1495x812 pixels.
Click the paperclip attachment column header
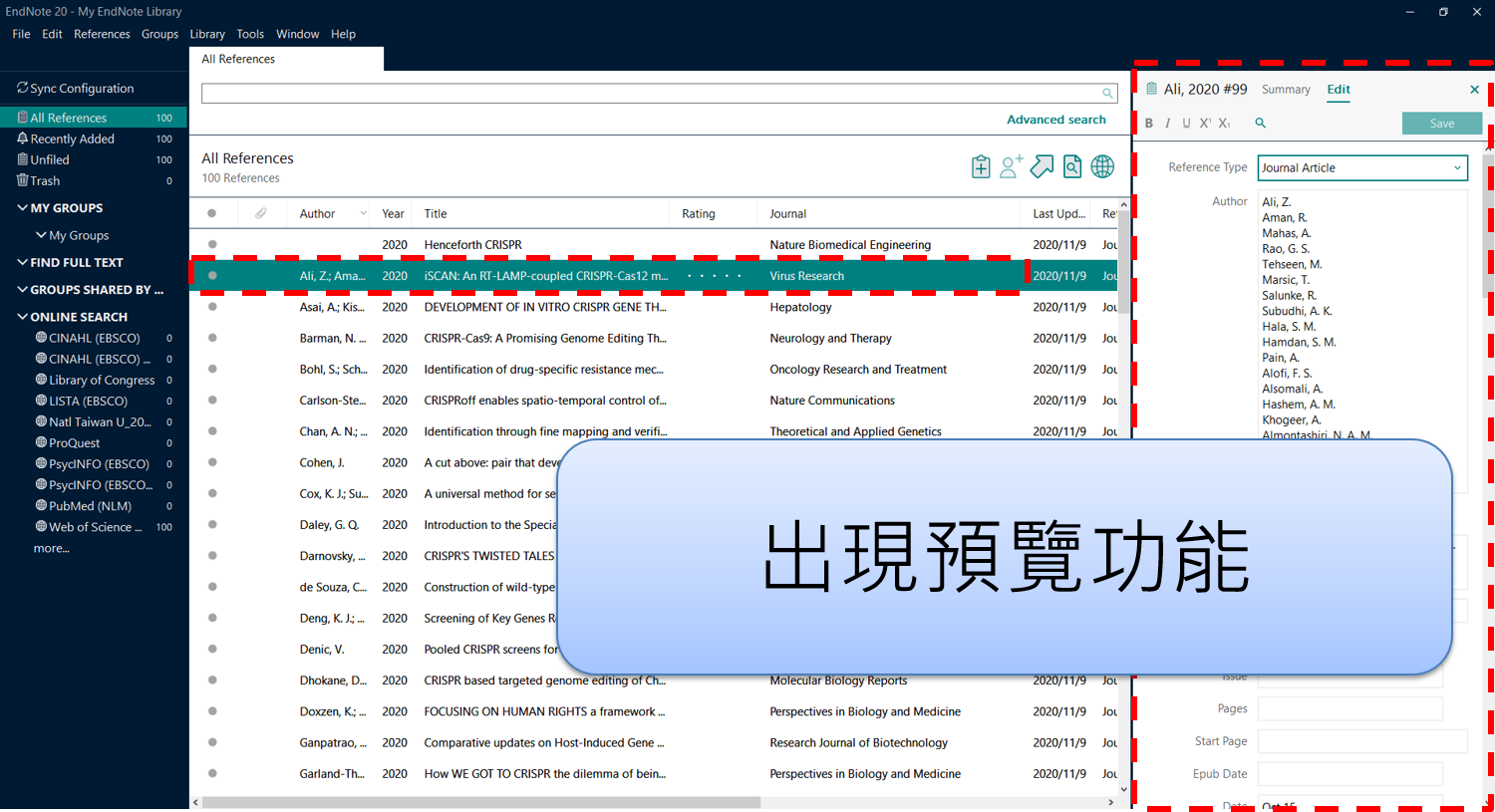(x=261, y=213)
